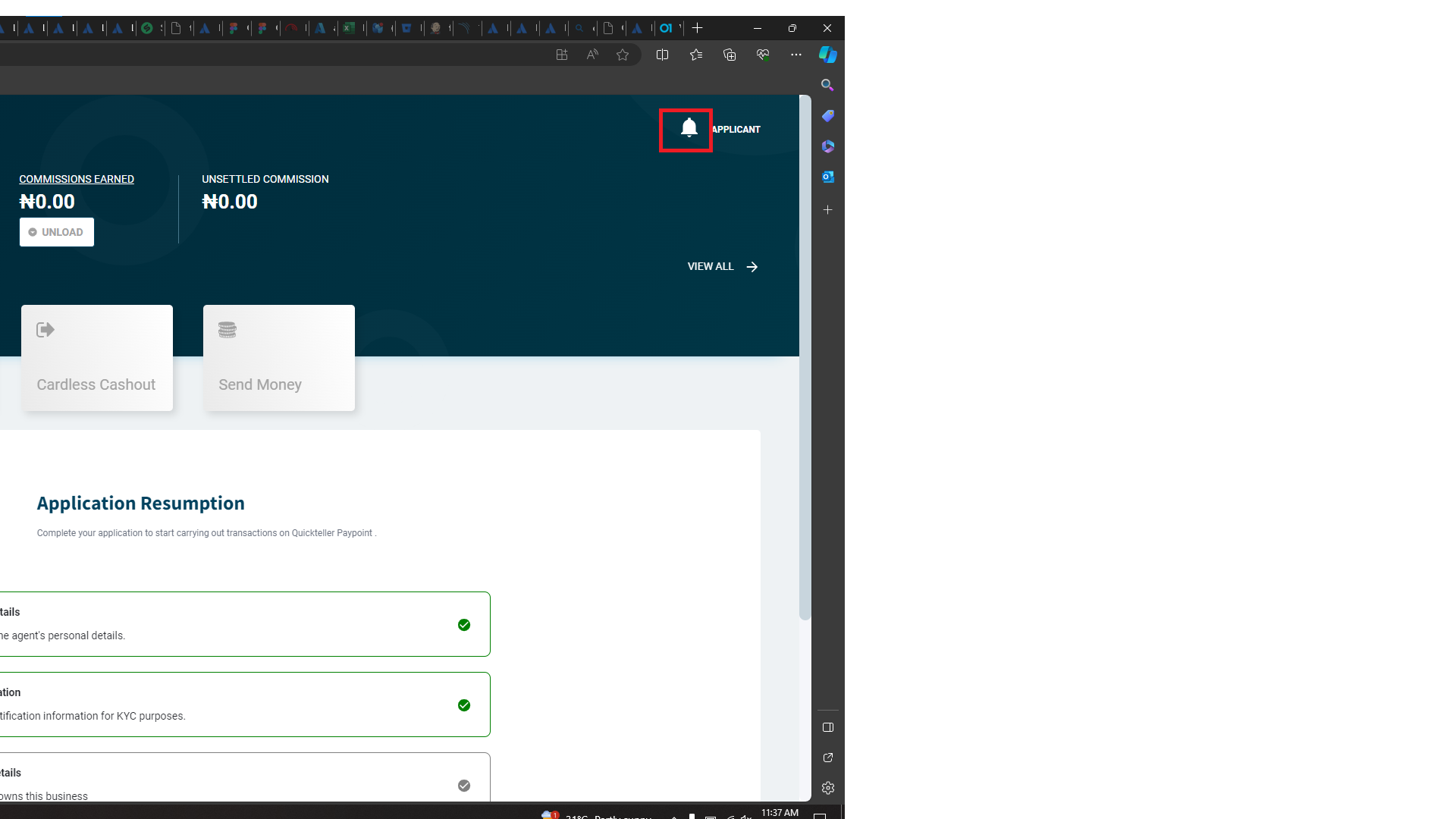Open browser Collections
This screenshot has height=819, width=1456.
[x=730, y=55]
